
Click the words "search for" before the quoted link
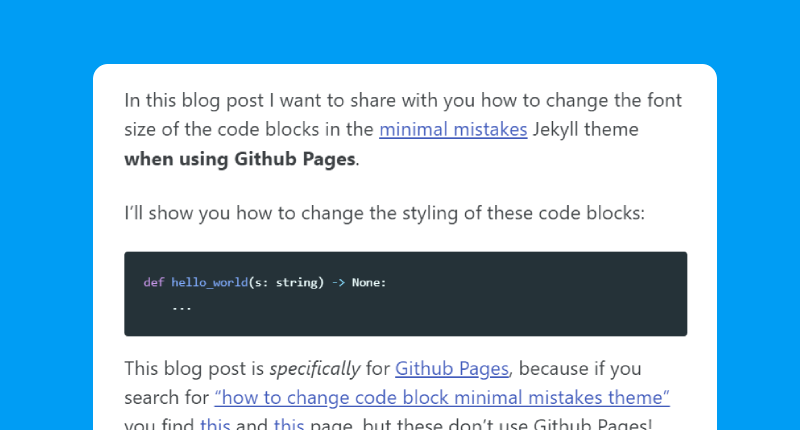166,397
